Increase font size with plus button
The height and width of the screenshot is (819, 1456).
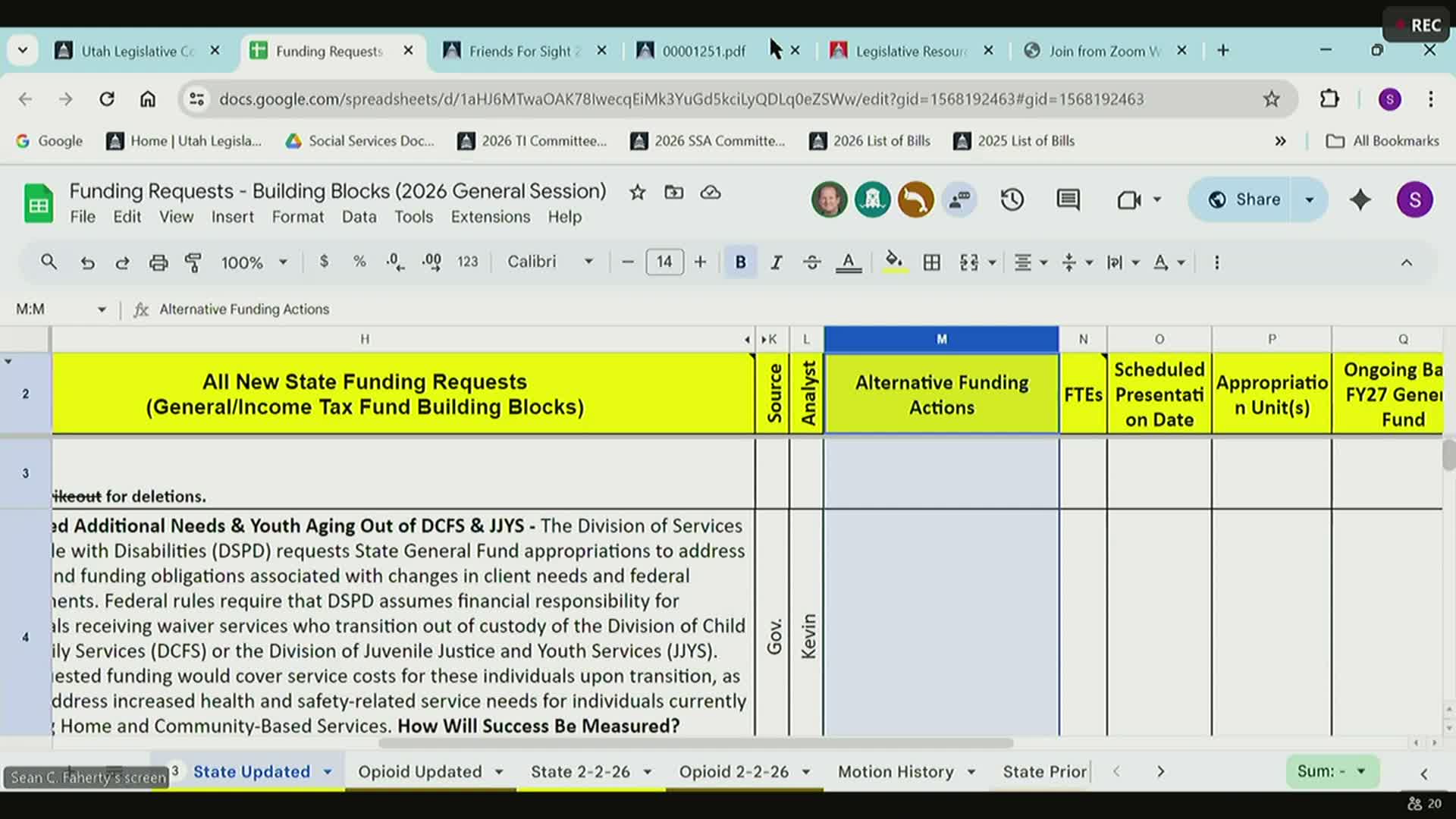click(x=700, y=262)
